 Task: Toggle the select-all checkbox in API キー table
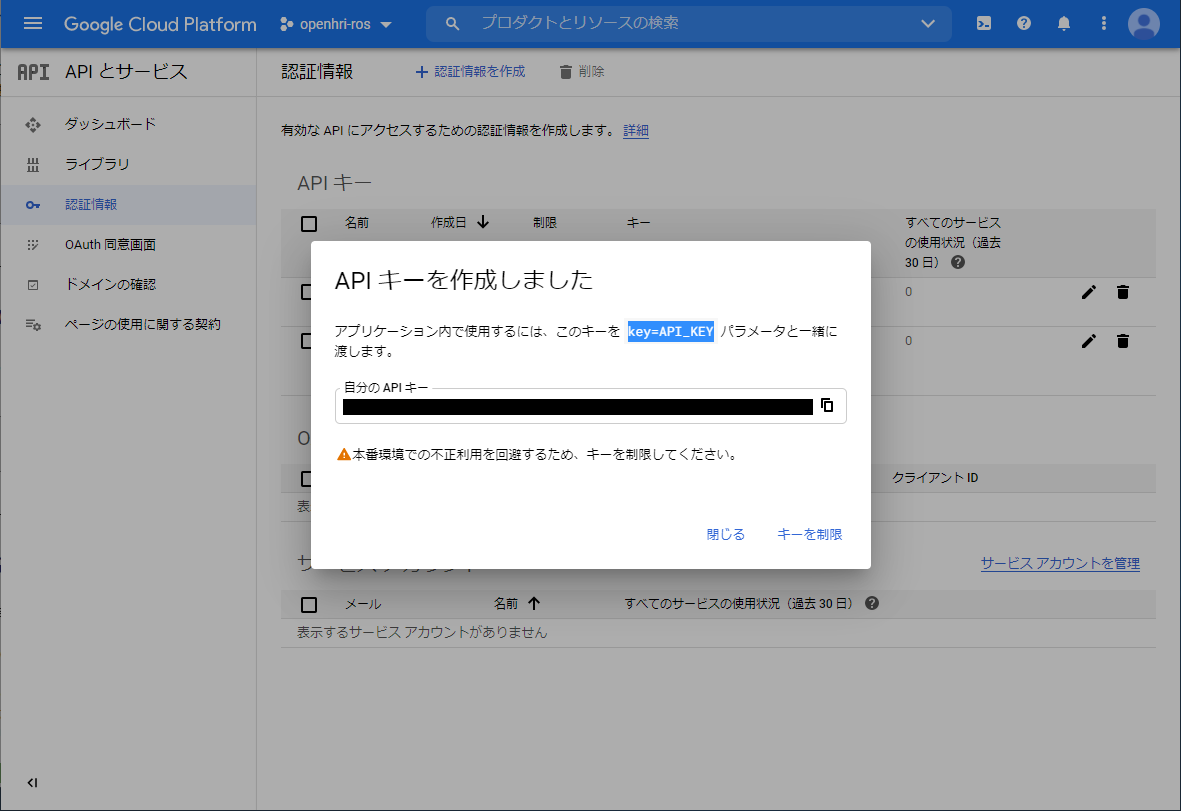[x=309, y=224]
